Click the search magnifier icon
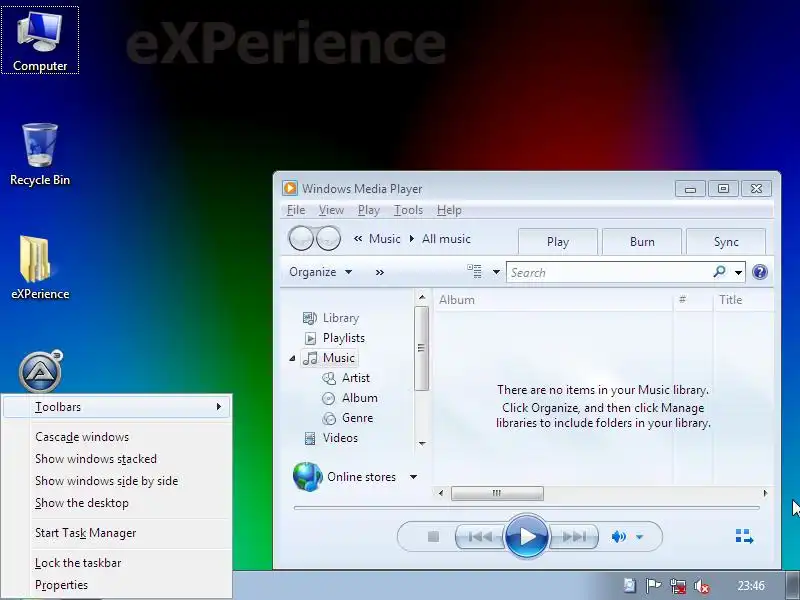800x600 pixels. tap(719, 271)
